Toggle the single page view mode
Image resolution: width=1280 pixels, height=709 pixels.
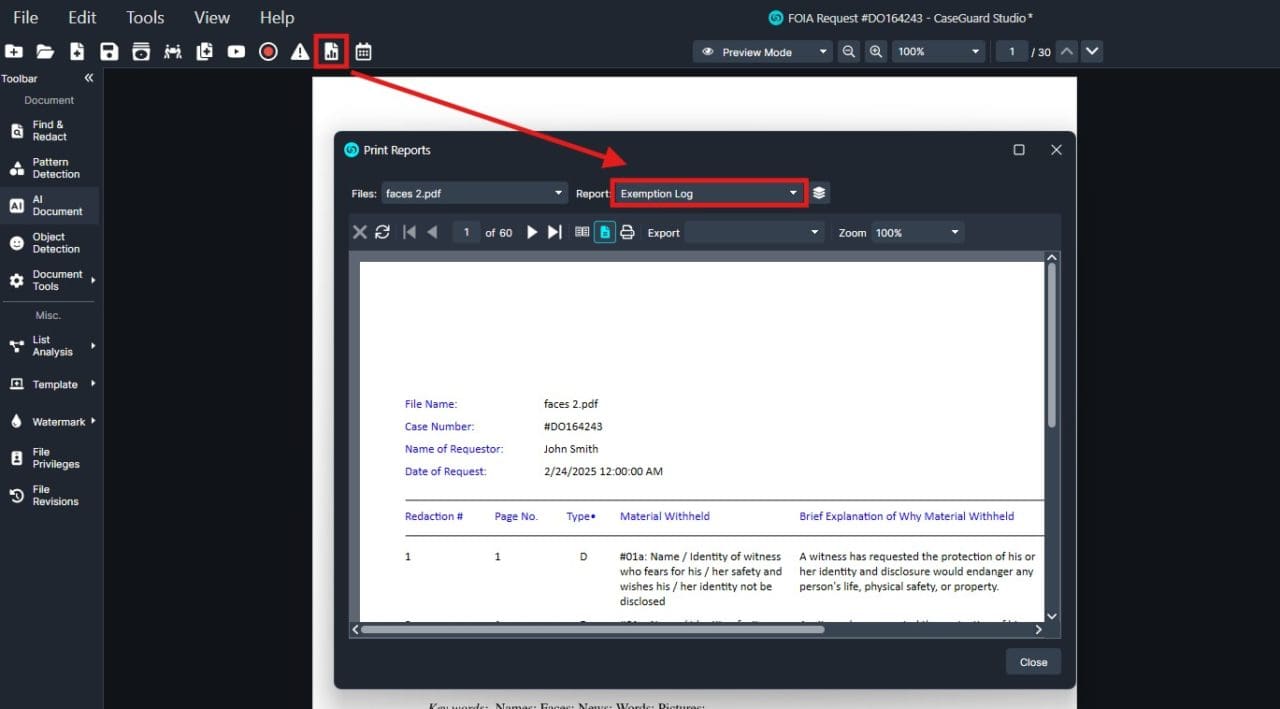(605, 232)
